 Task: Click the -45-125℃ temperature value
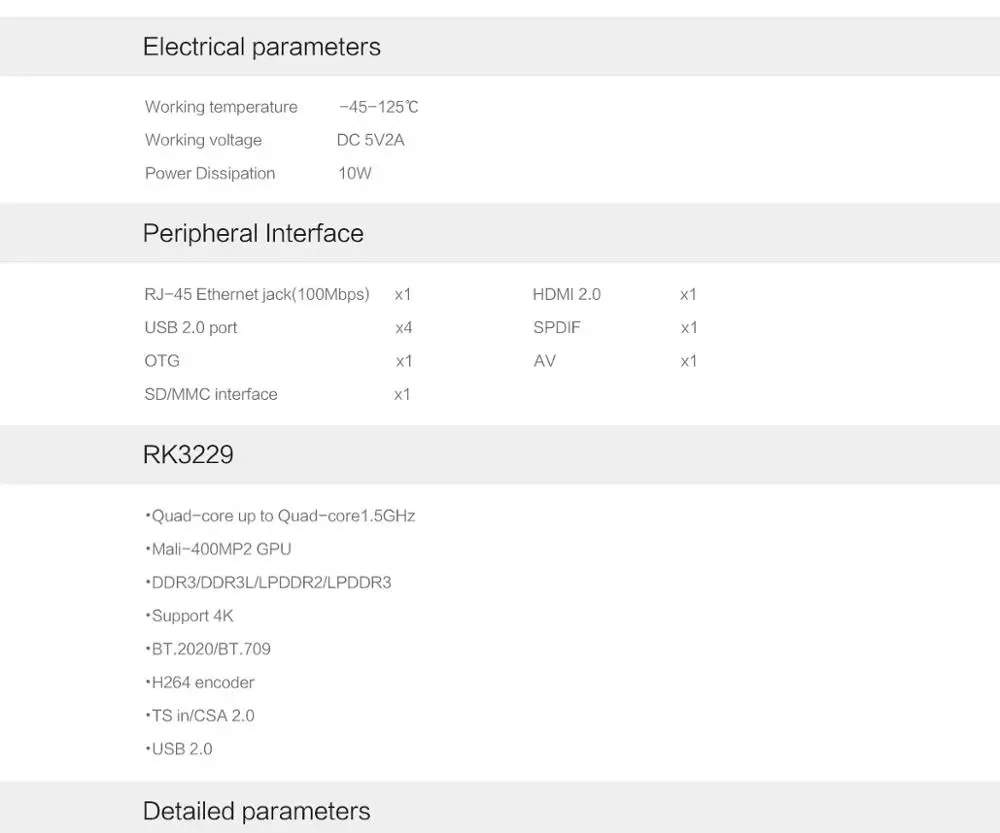click(x=378, y=107)
